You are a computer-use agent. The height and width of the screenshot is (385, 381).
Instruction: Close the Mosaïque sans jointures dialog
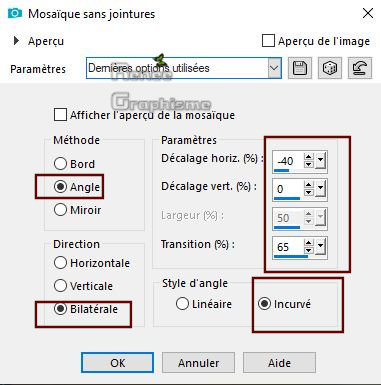coord(368,13)
